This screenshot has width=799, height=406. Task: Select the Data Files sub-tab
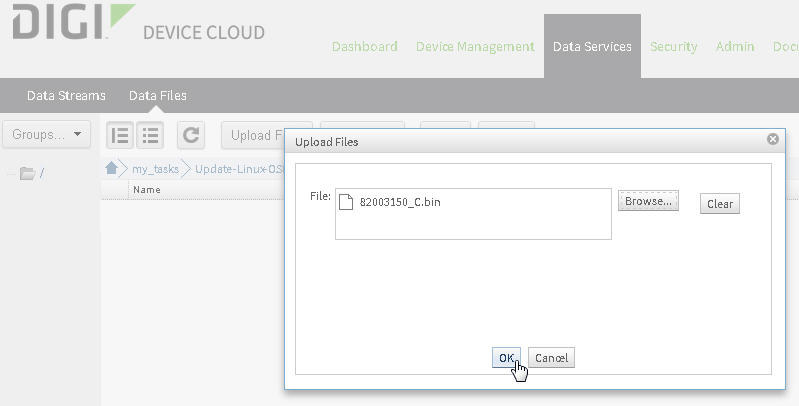click(158, 96)
